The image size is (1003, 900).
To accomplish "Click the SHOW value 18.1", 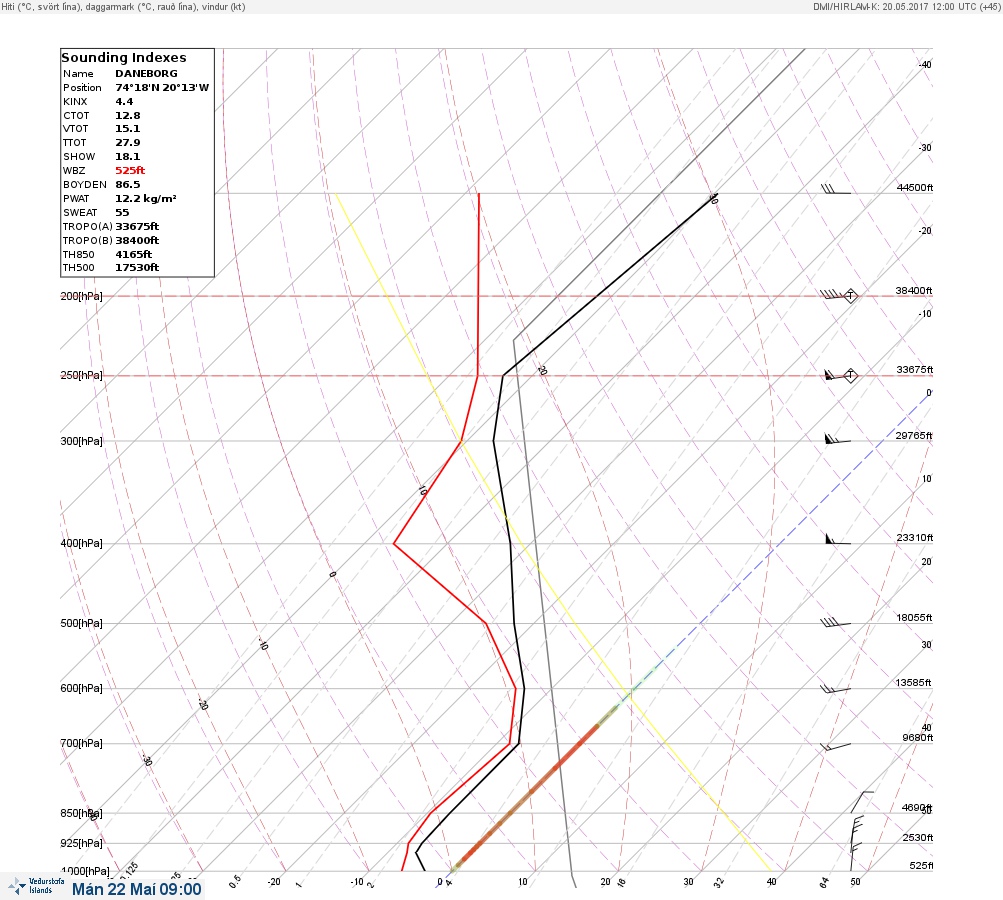I will (127, 157).
